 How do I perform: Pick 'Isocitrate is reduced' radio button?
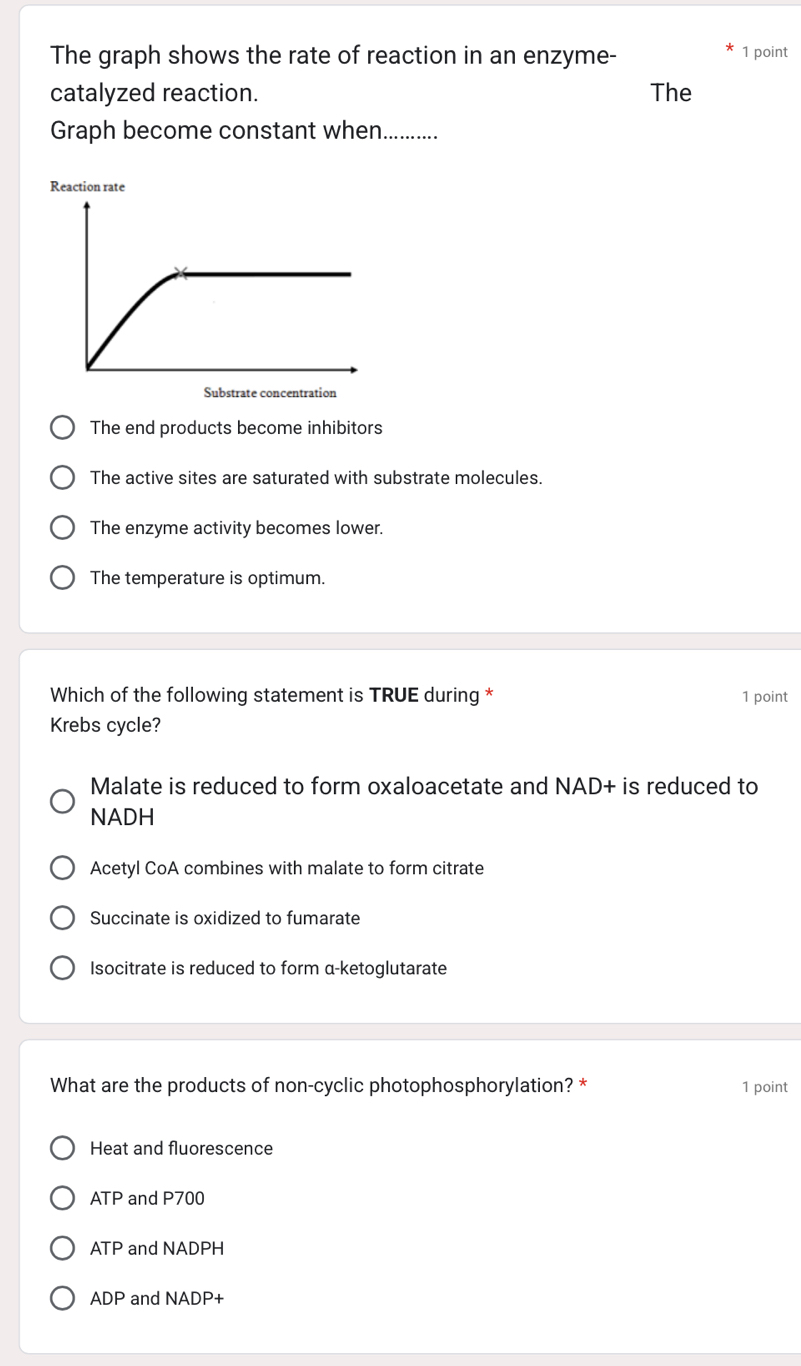[x=62, y=968]
